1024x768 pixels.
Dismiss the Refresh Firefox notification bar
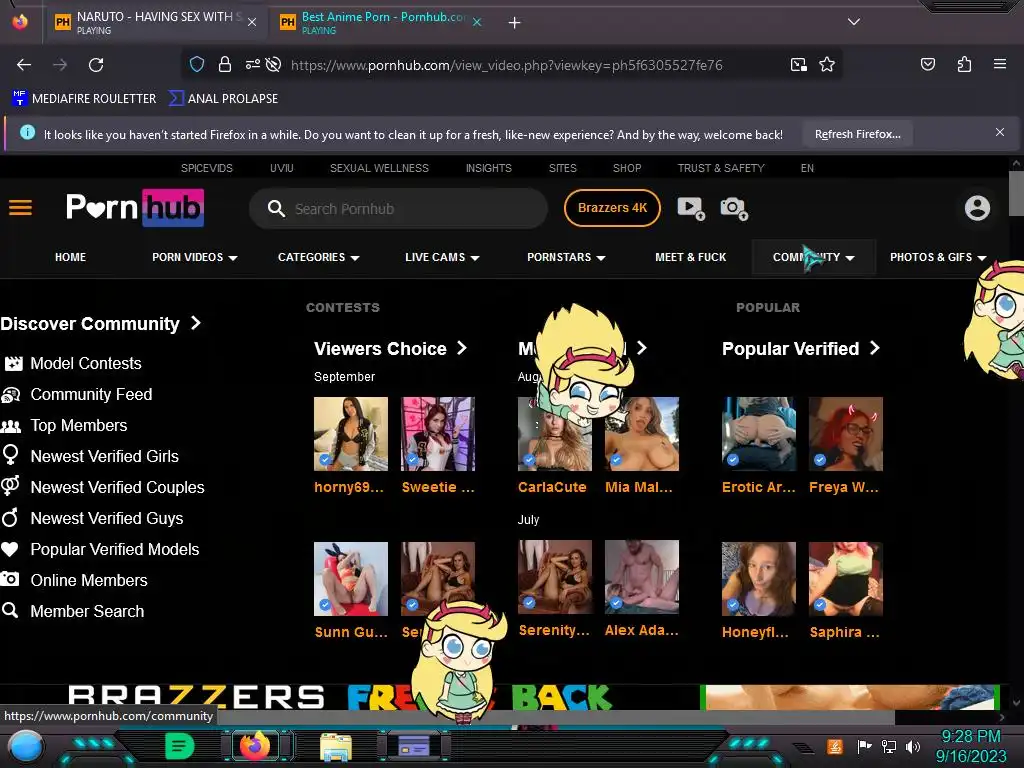[1000, 133]
